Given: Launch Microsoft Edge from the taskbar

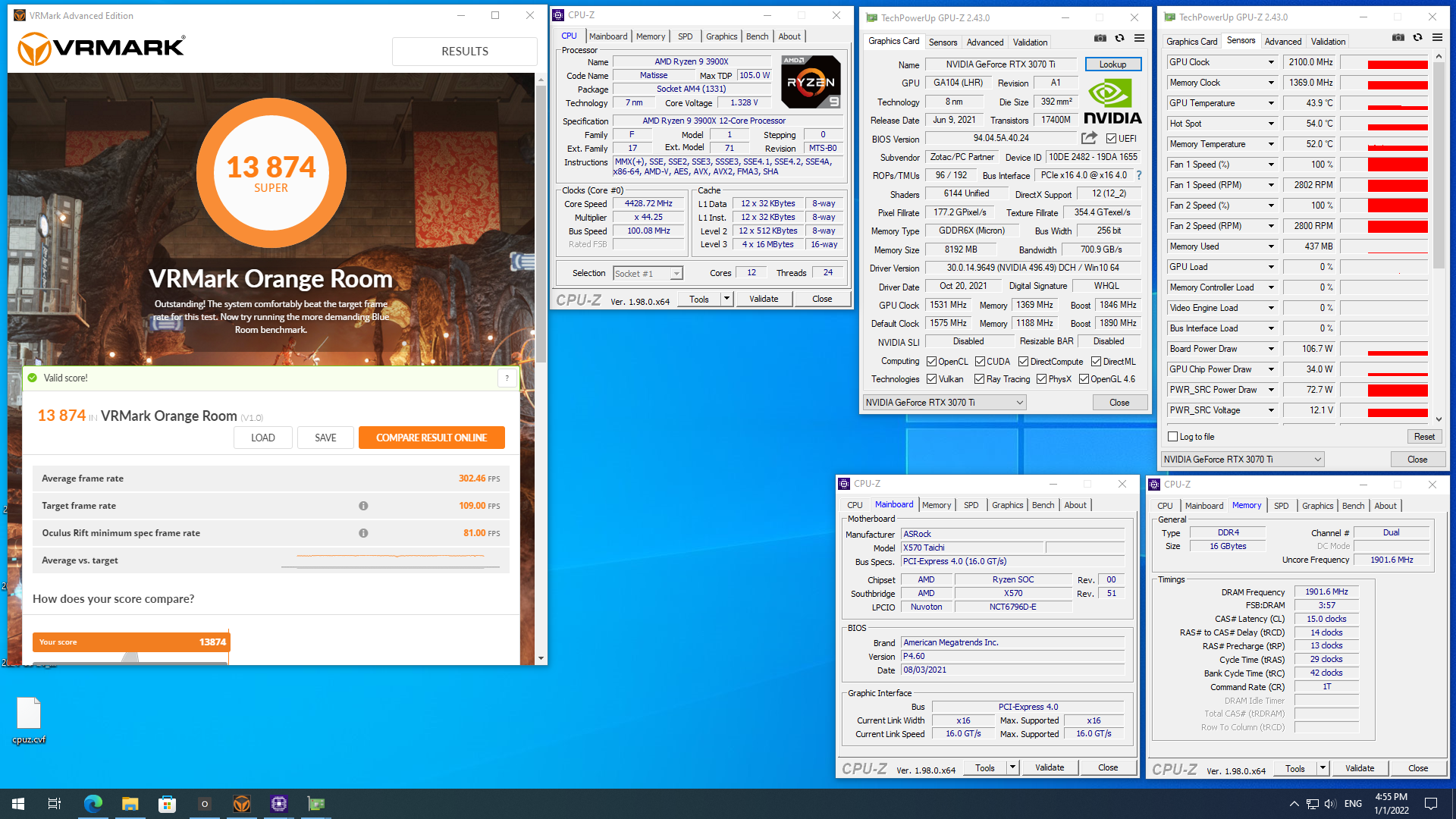Looking at the screenshot, I should 93,804.
